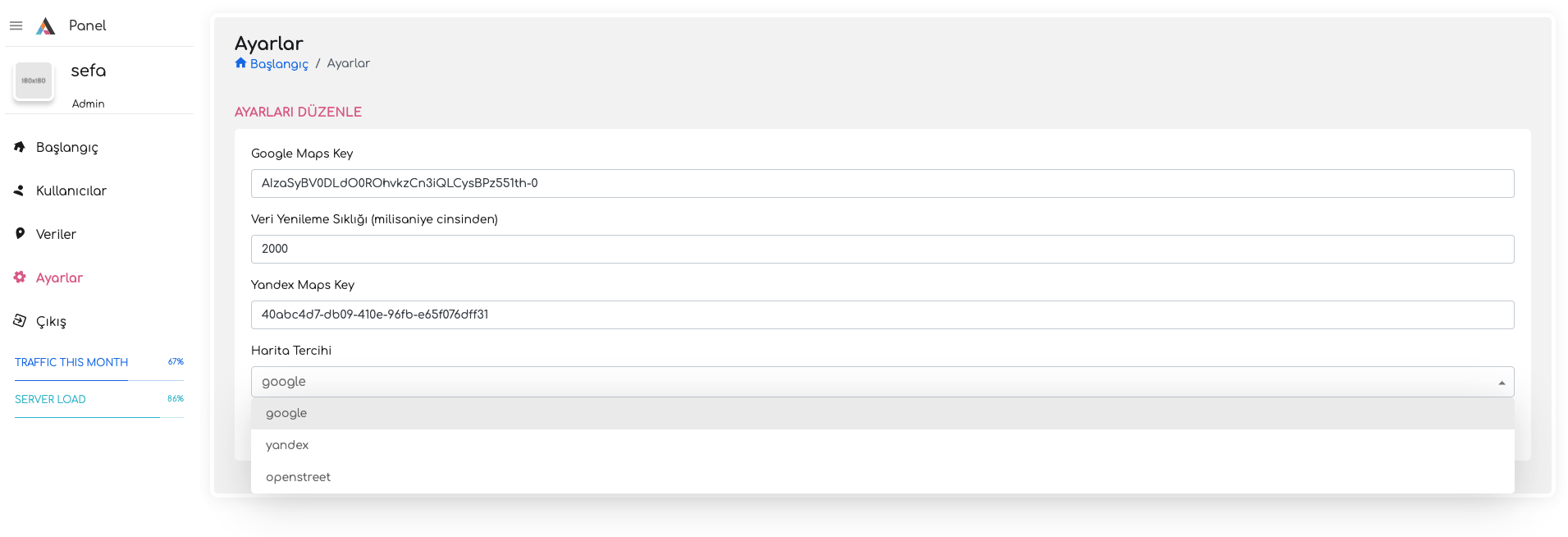1568x537 pixels.
Task: Open the Kullanıcılar menu item
Action: [71, 190]
